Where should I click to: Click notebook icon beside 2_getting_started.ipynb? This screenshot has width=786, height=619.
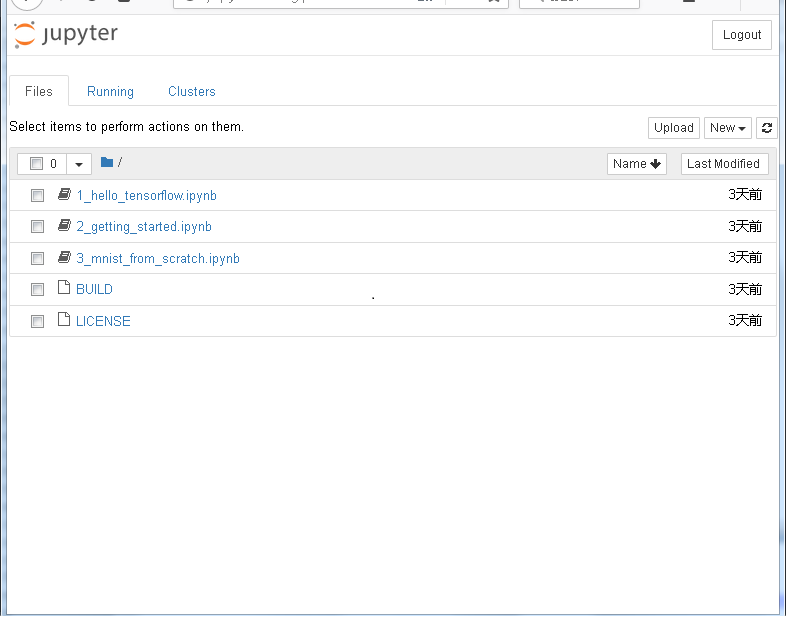64,226
